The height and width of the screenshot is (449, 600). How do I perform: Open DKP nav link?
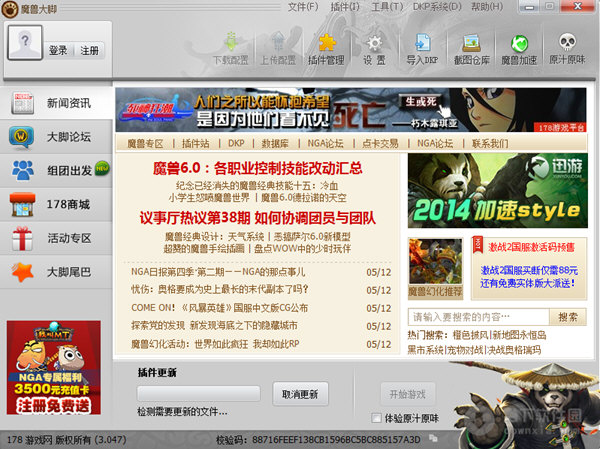point(236,144)
